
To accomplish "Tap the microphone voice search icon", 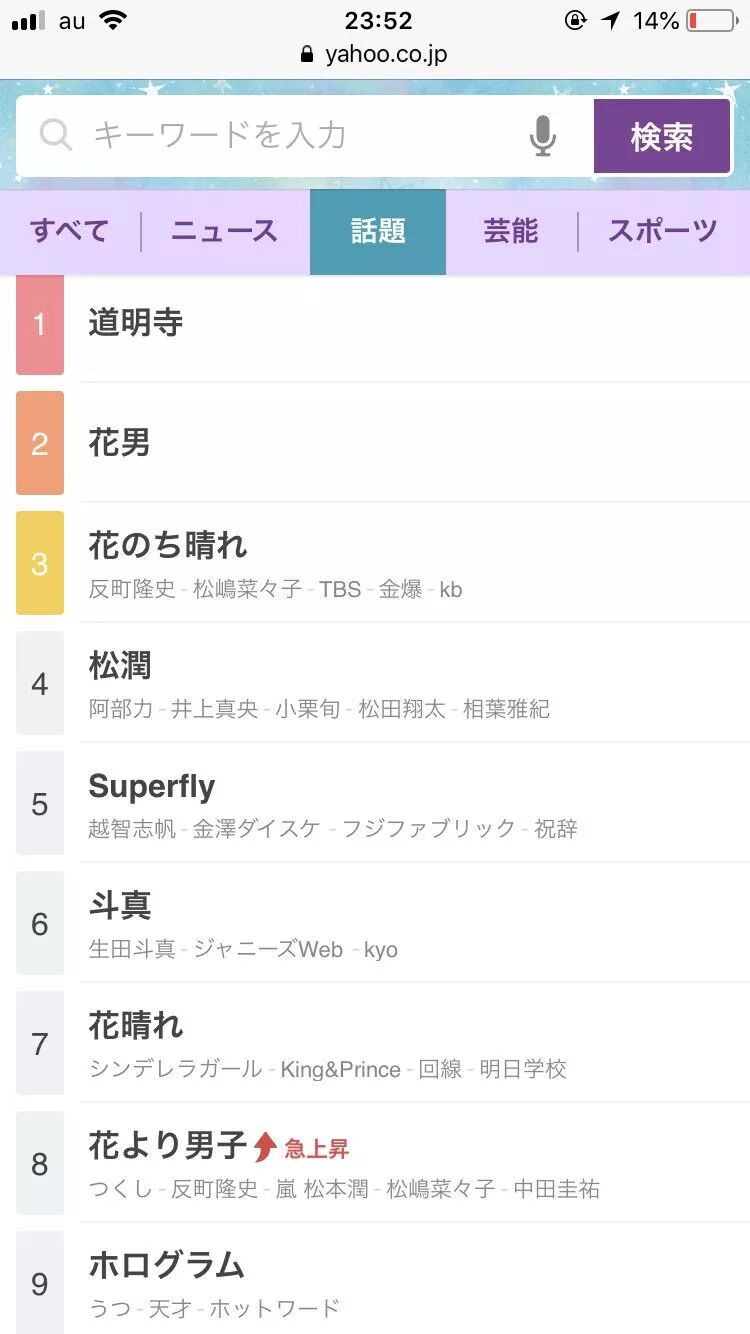I will tap(542, 136).
